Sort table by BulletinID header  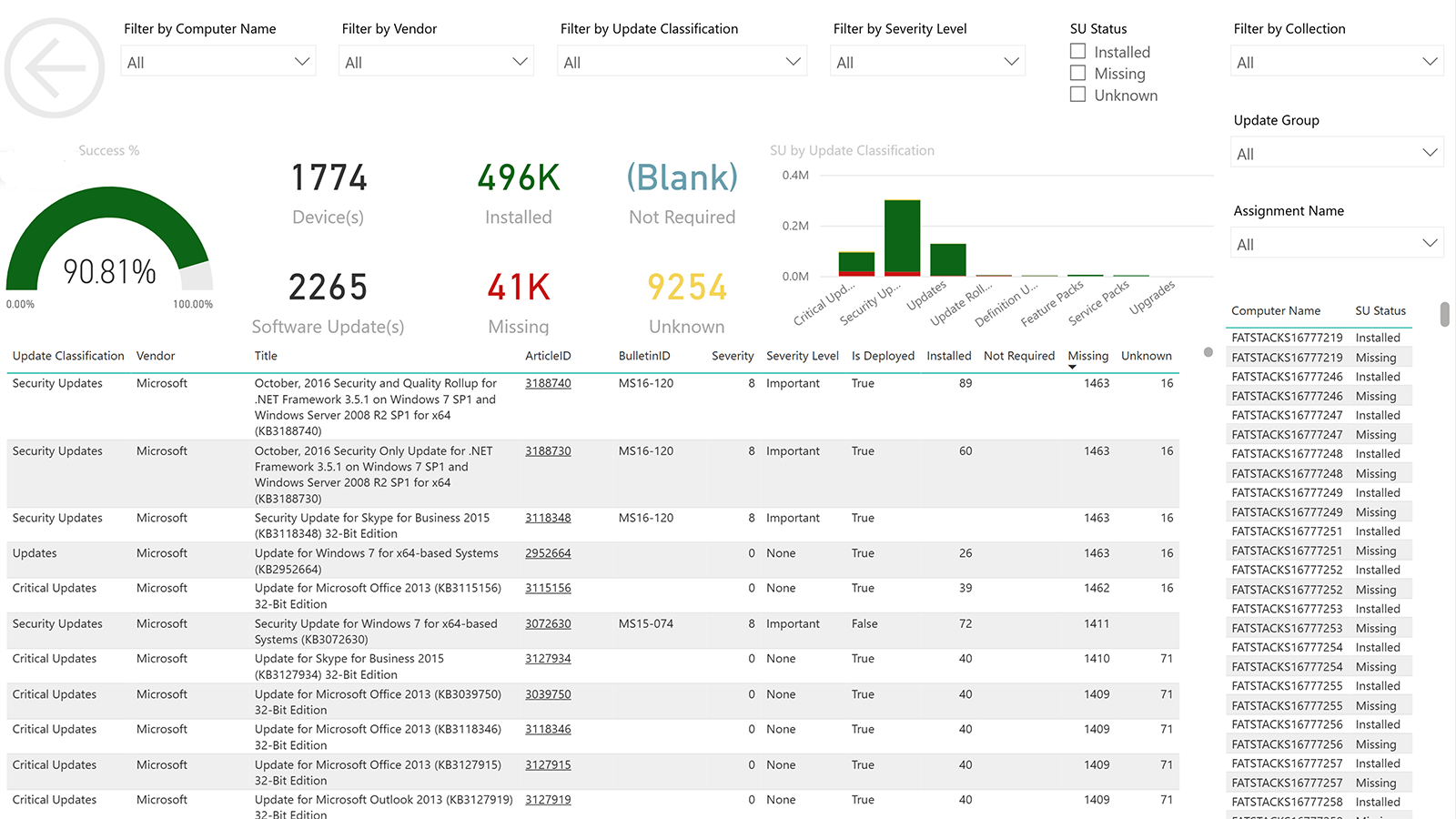pyautogui.click(x=644, y=356)
